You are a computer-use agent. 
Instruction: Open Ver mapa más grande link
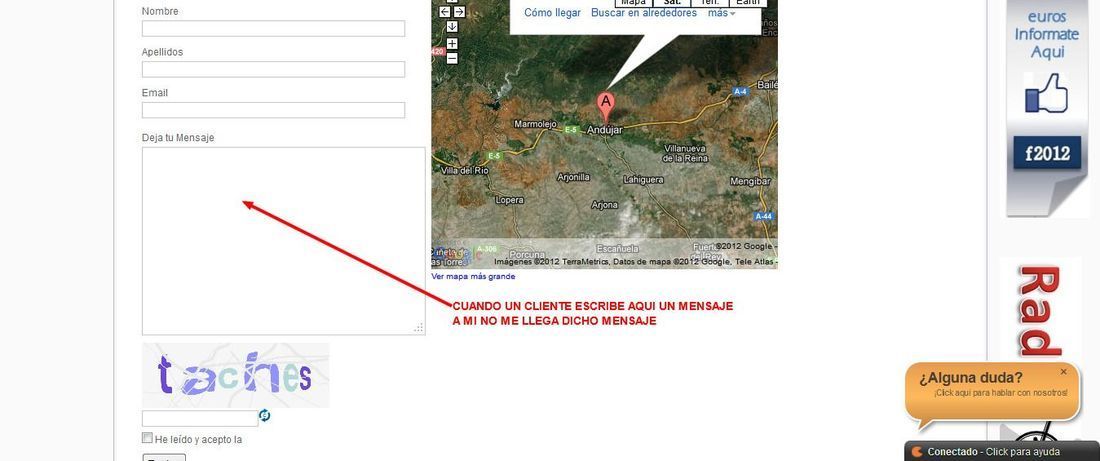tap(474, 276)
